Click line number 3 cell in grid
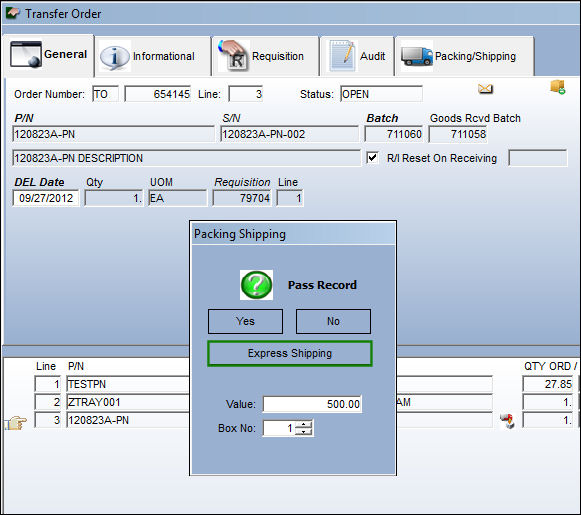Screen dimensions: 581x515 click(x=47, y=421)
